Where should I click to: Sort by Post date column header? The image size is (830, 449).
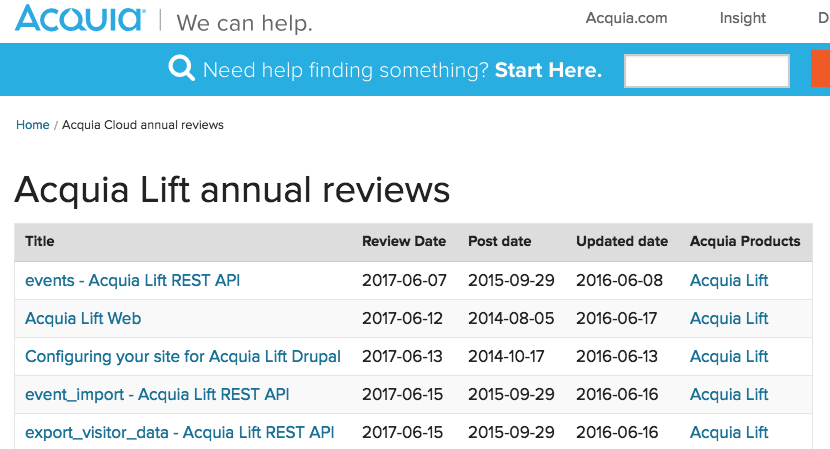pos(499,241)
